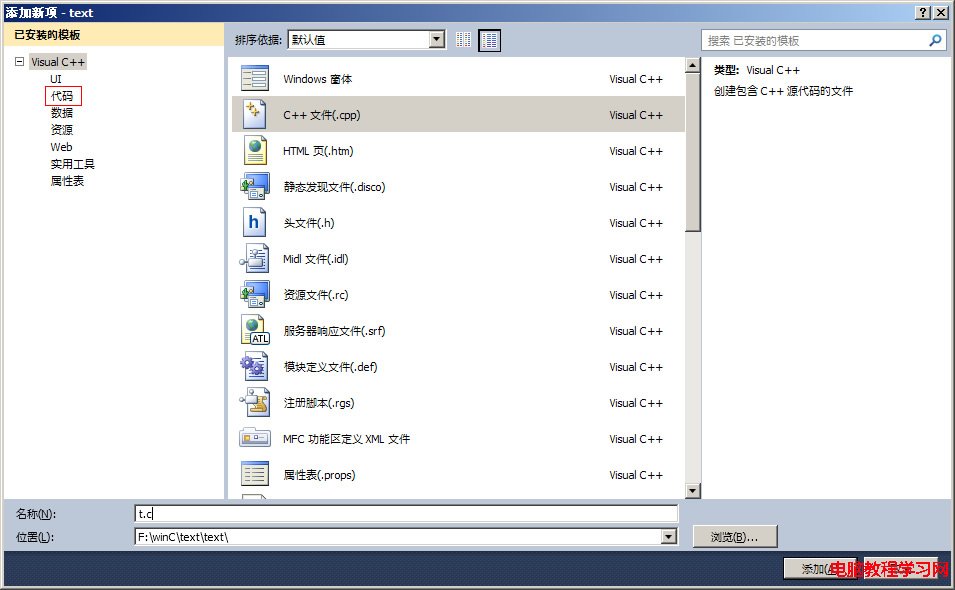Image resolution: width=955 pixels, height=590 pixels.
Task: Click the help question mark button
Action: [x=924, y=12]
